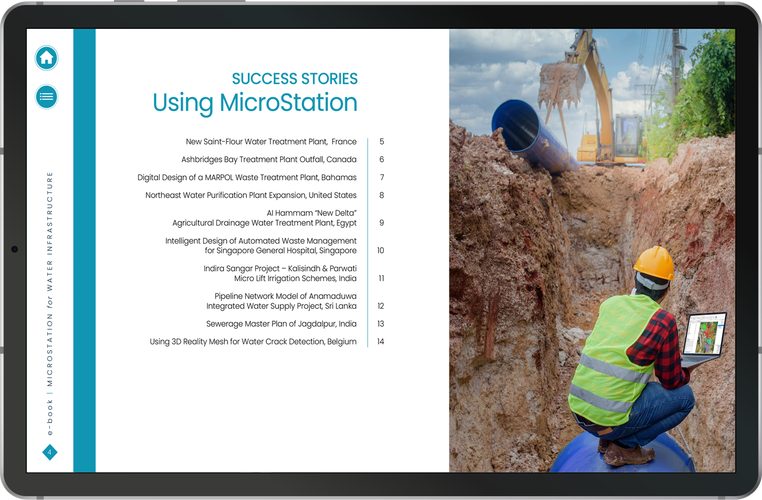Click page number 7
This screenshot has height=500, width=762.
coord(381,177)
